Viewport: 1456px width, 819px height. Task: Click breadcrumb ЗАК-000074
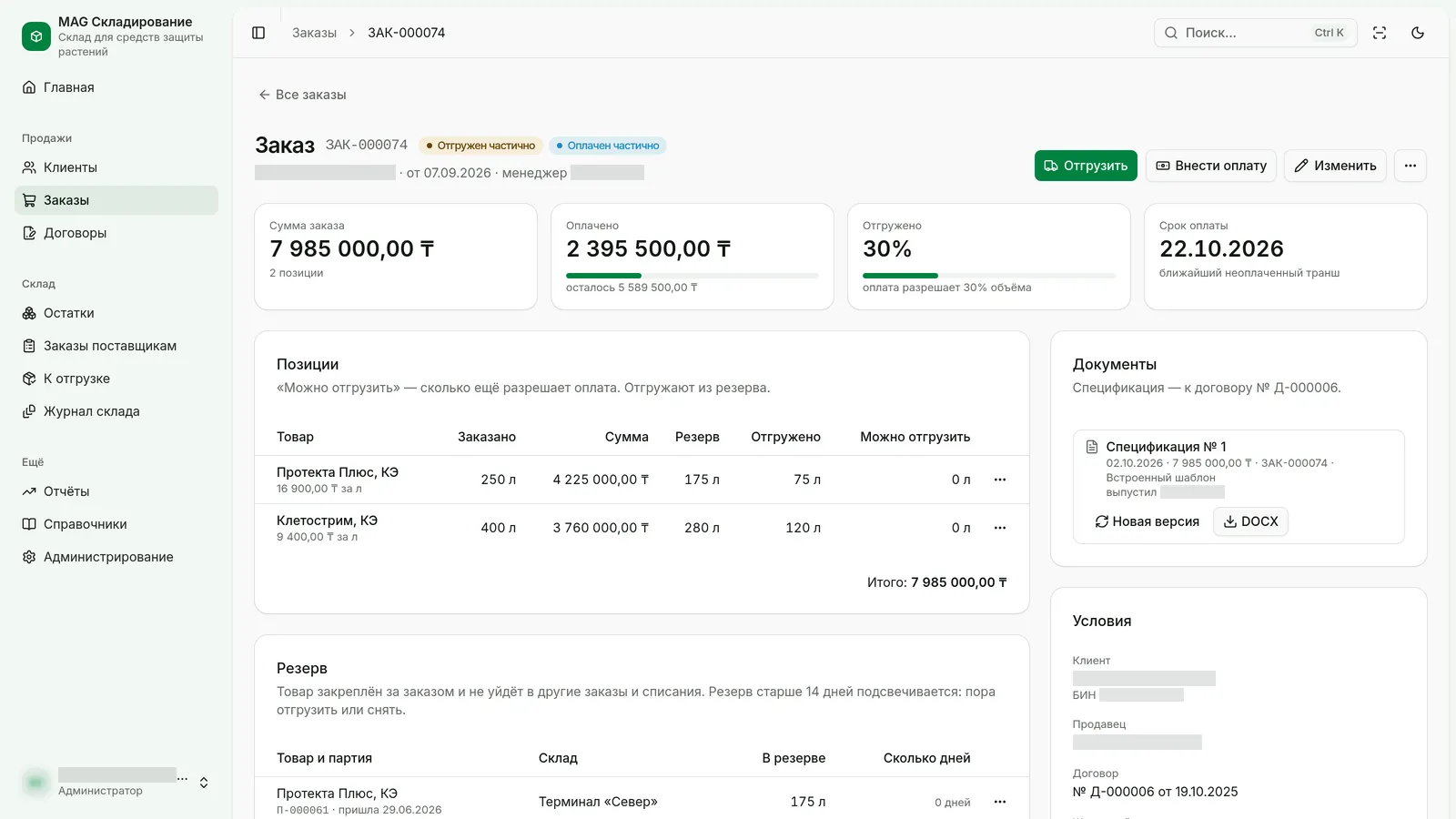[406, 33]
